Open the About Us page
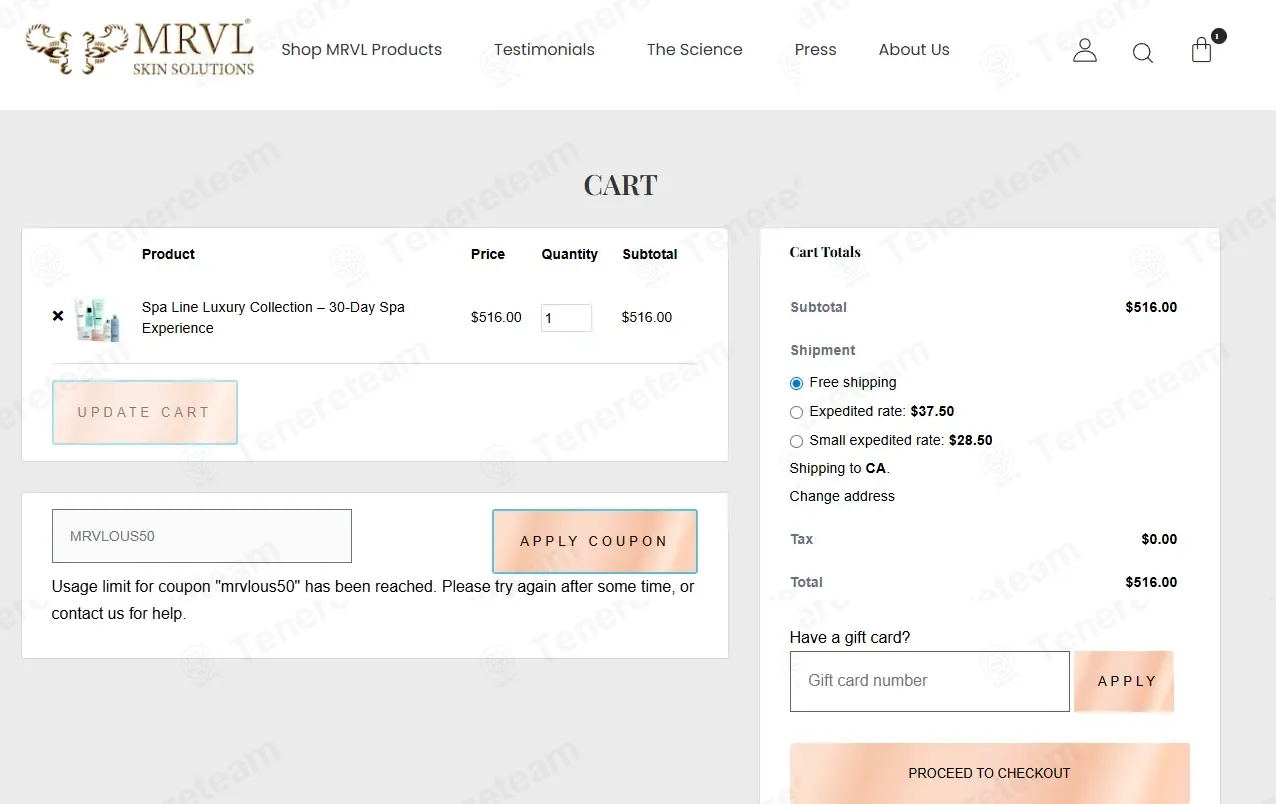Image resolution: width=1276 pixels, height=804 pixels. (914, 49)
